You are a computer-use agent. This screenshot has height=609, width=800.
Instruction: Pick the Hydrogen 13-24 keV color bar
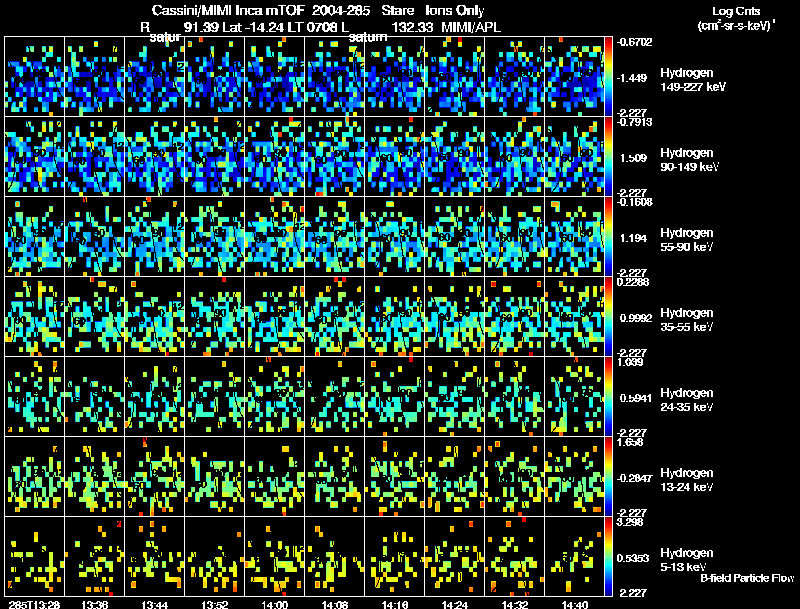[x=608, y=476]
